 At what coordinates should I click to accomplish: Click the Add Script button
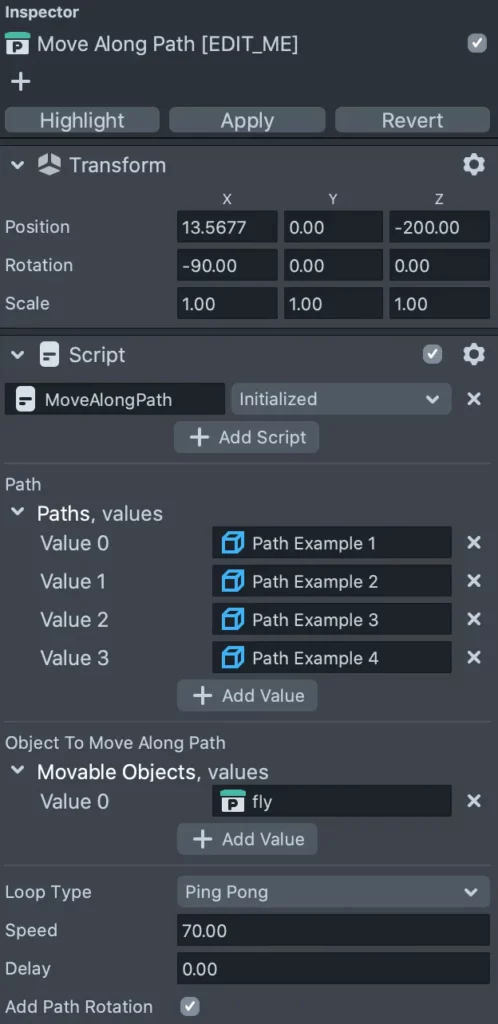click(x=247, y=437)
